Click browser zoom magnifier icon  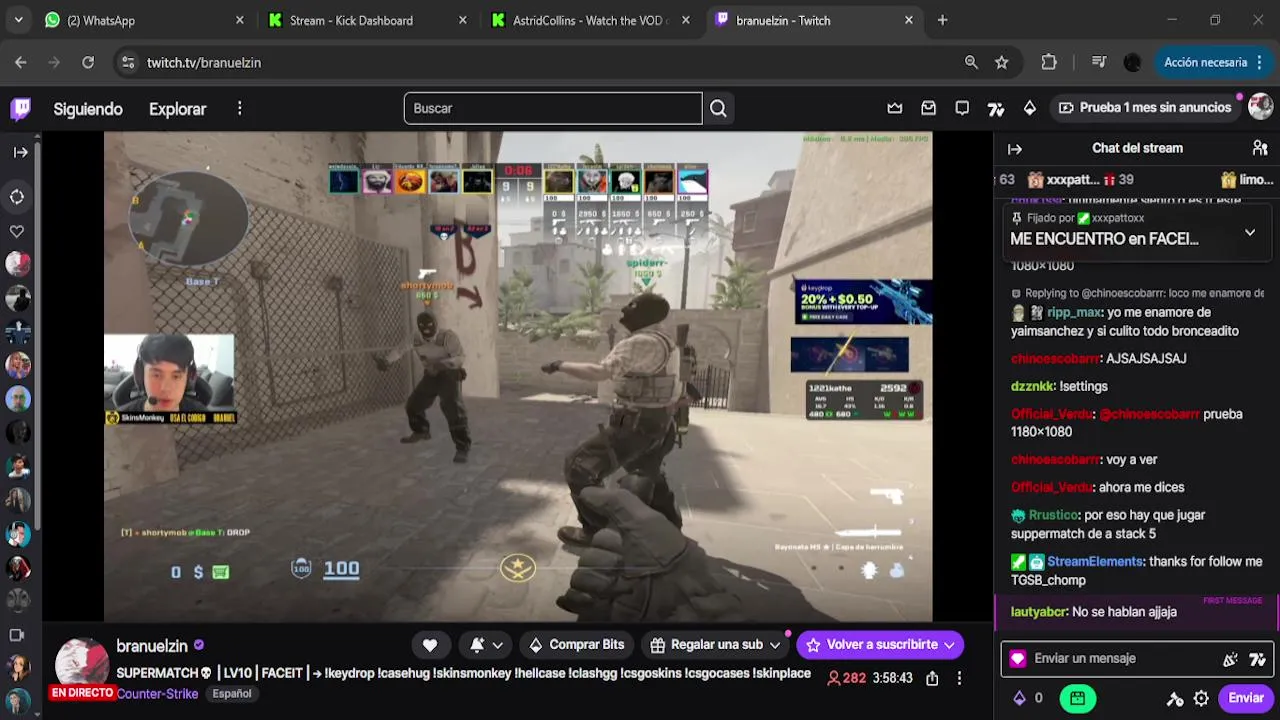pyautogui.click(x=971, y=62)
